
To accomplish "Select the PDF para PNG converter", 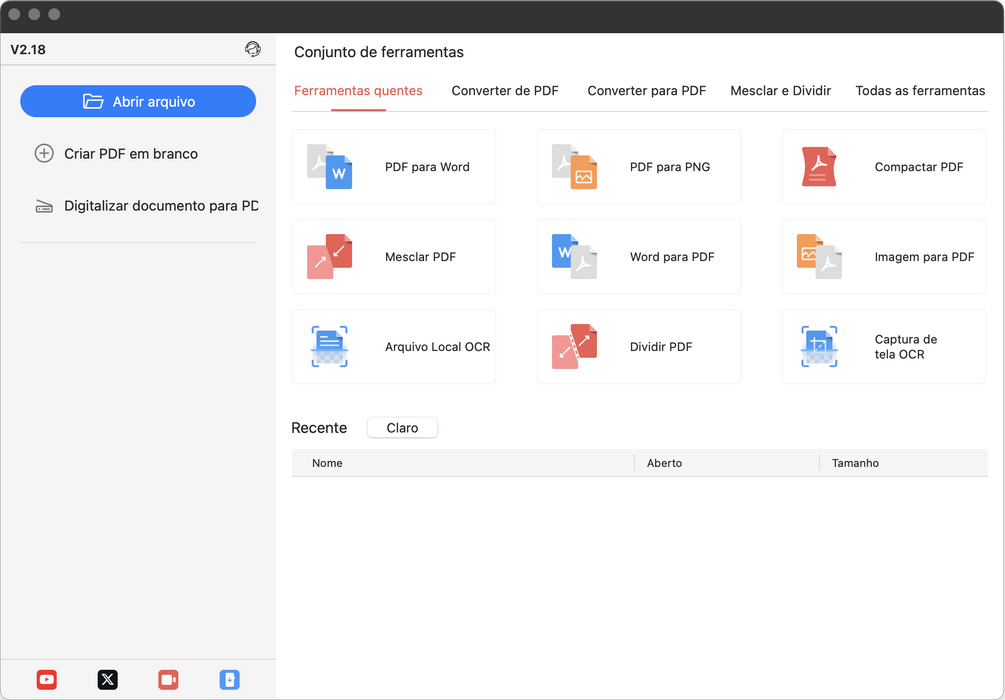I will pos(638,166).
